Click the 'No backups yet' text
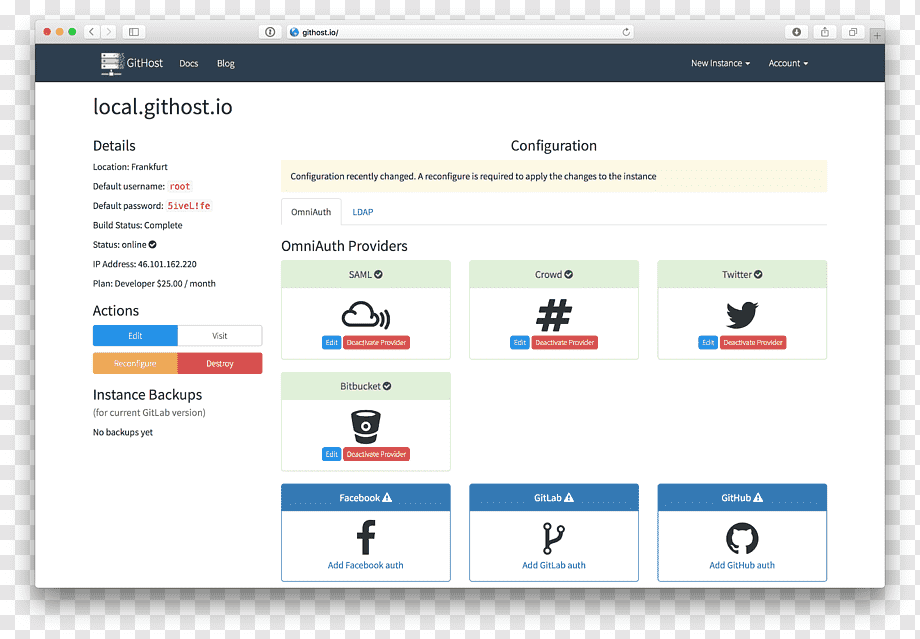 pos(123,432)
